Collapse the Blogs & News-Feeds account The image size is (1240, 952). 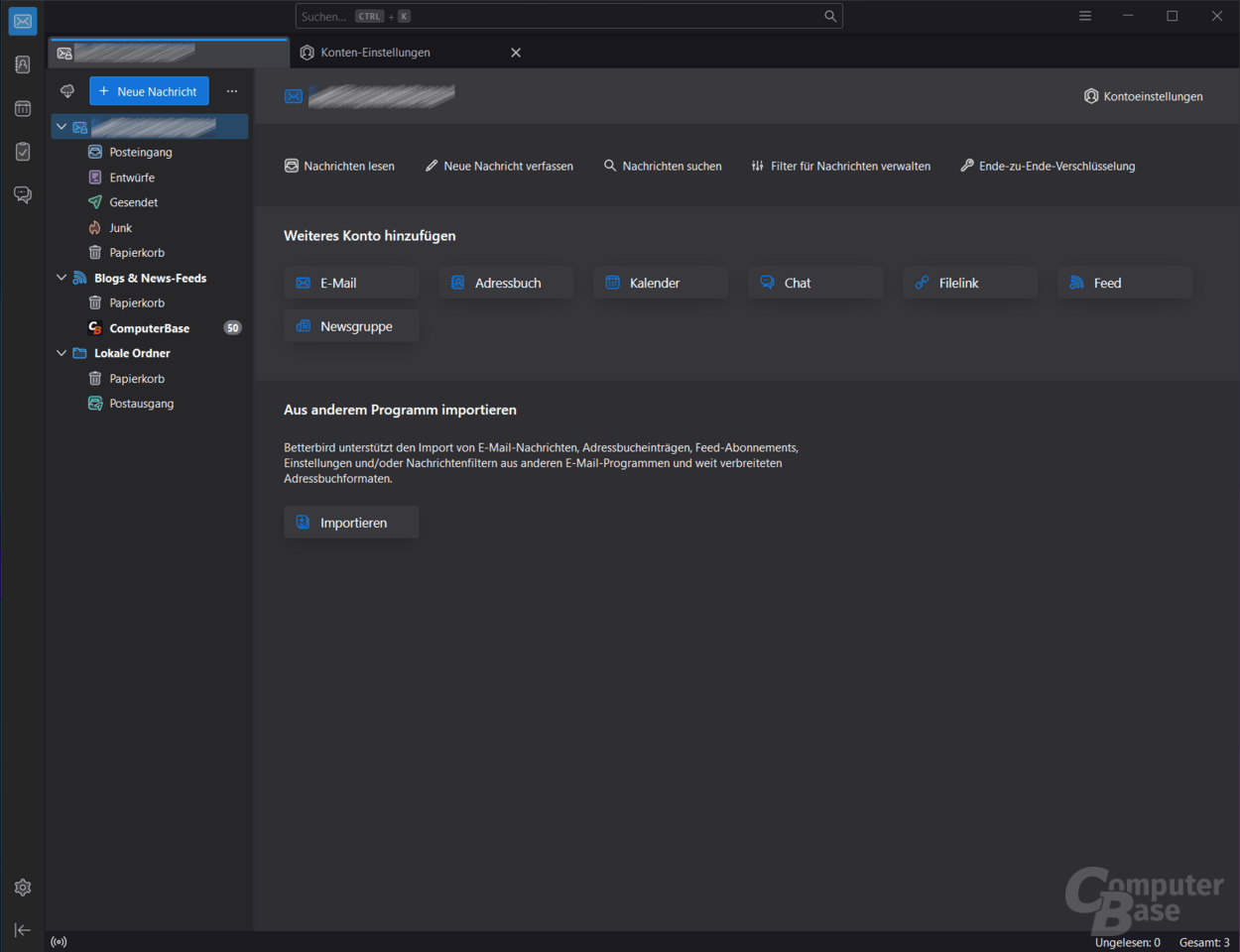click(x=61, y=278)
